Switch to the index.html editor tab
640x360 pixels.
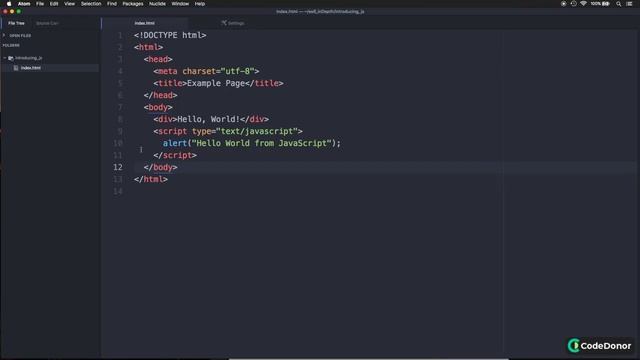pos(144,23)
